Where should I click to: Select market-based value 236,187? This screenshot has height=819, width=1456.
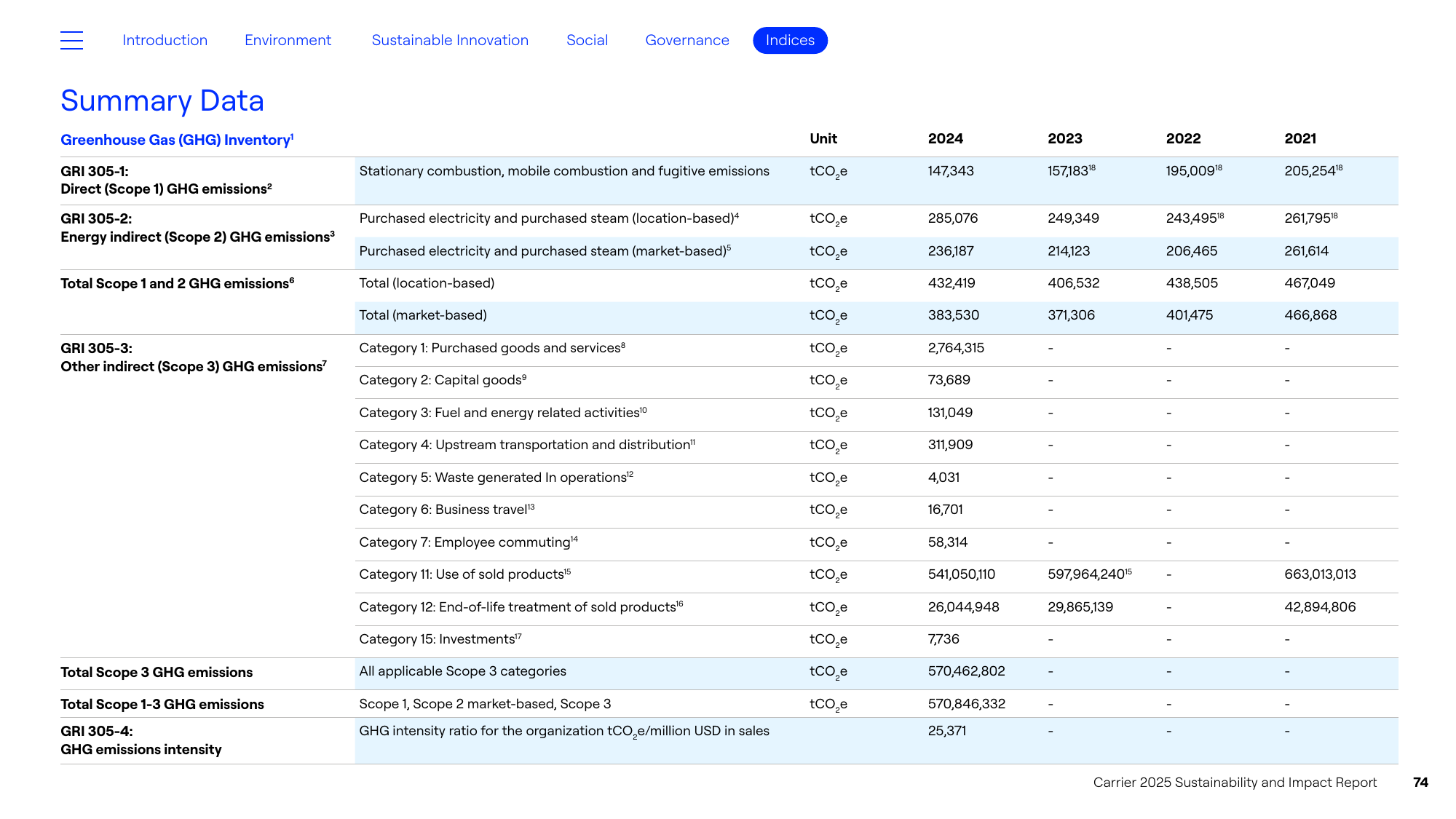pos(951,251)
